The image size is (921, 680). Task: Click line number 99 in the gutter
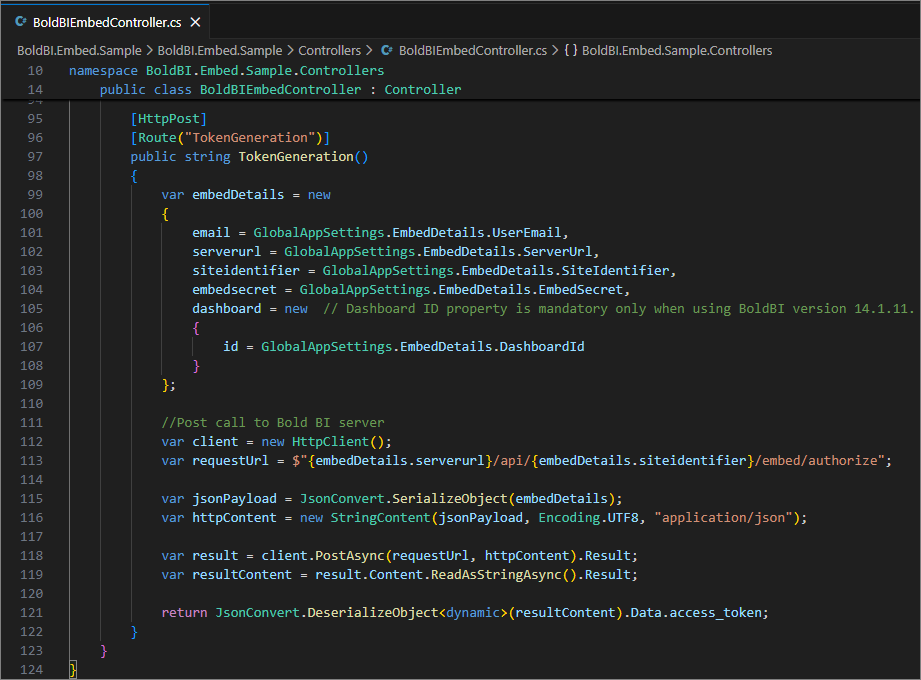coord(35,194)
